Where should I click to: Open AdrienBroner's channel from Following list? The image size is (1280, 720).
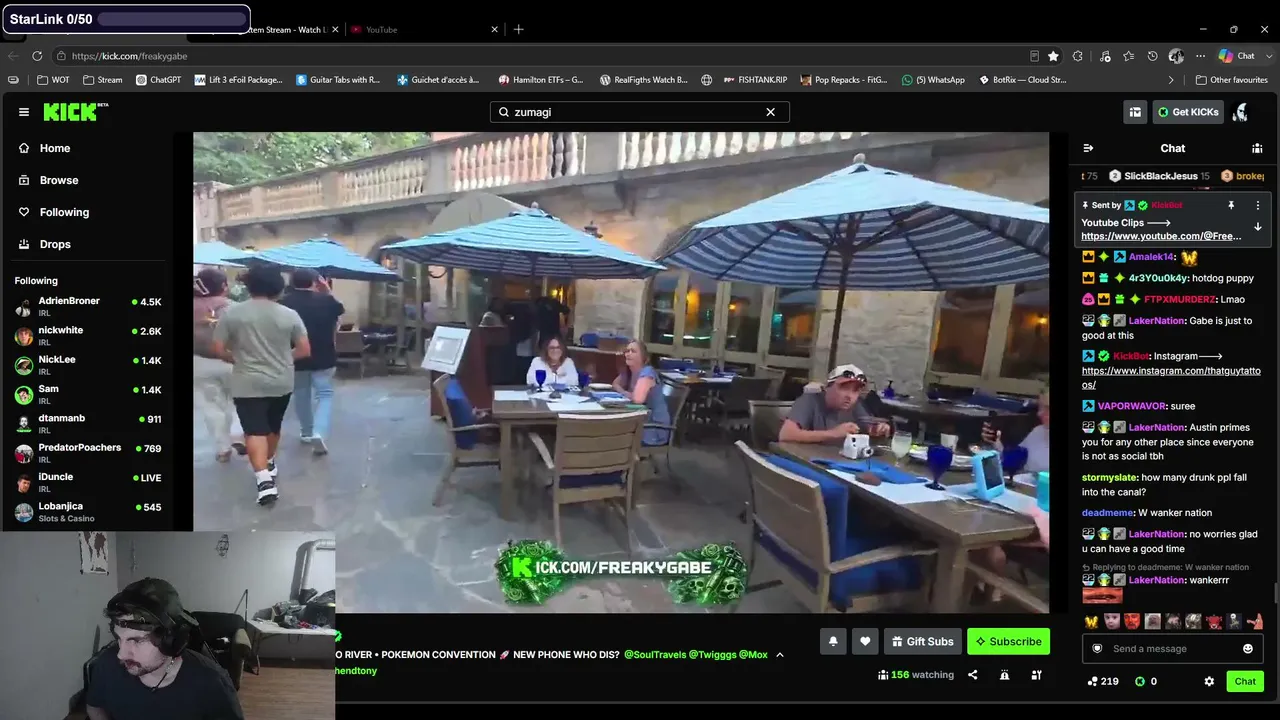coord(88,307)
